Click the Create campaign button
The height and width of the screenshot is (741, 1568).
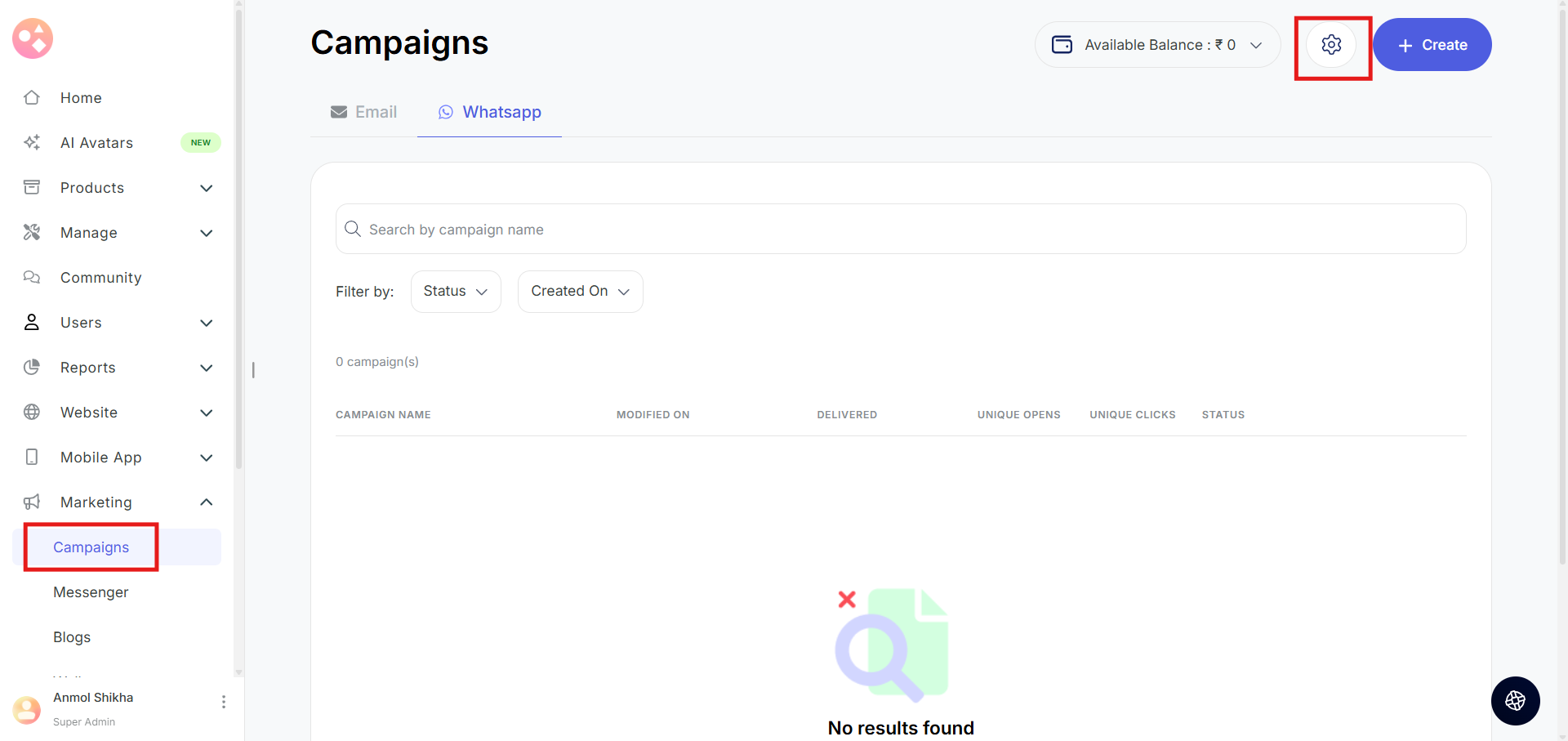pos(1432,45)
